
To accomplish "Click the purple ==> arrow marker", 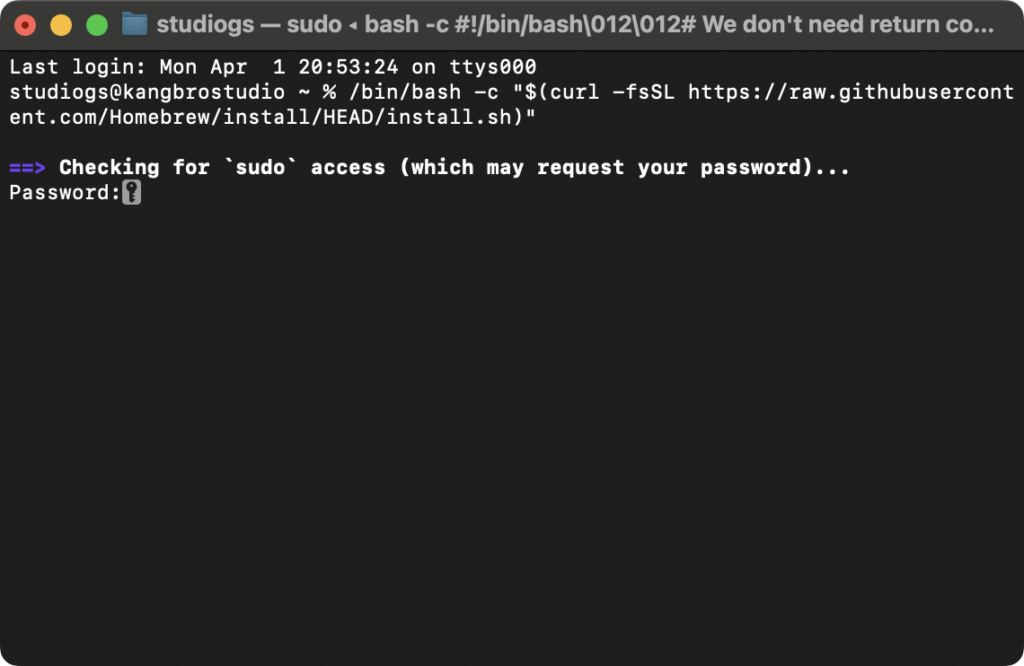I will (x=27, y=168).
